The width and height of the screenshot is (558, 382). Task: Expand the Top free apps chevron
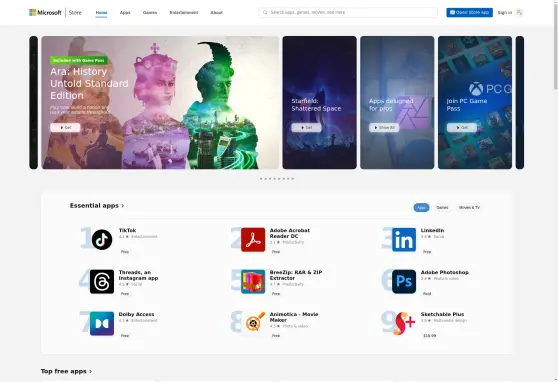[x=91, y=371]
